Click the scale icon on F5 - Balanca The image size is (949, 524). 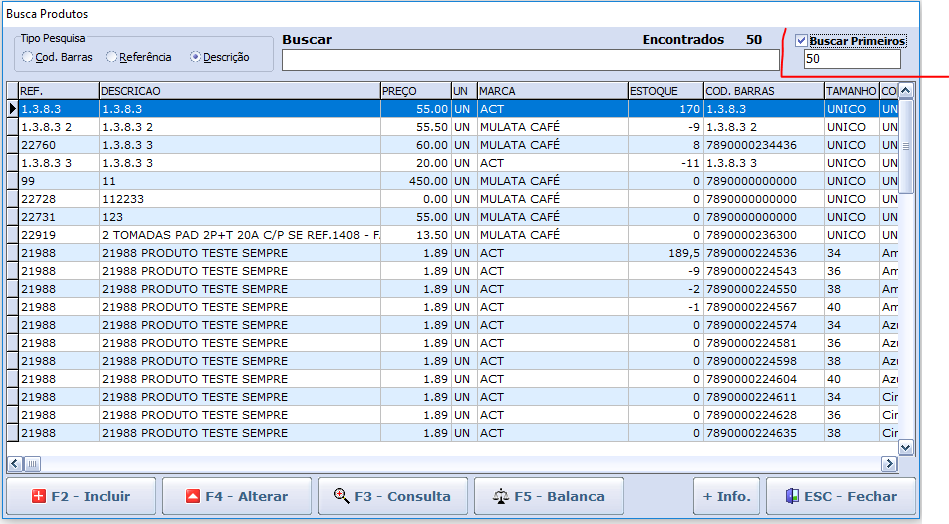pos(502,496)
